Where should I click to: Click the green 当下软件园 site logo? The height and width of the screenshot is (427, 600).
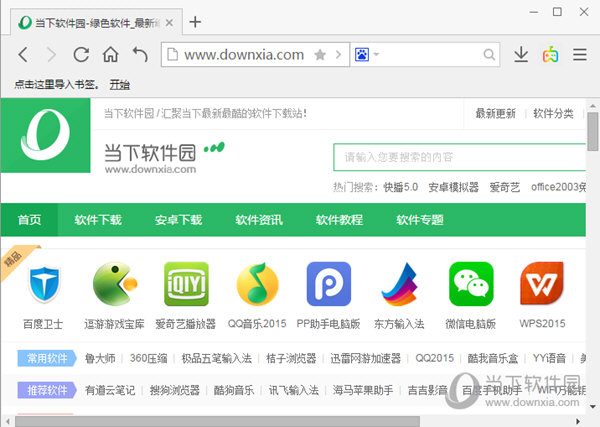[x=46, y=135]
